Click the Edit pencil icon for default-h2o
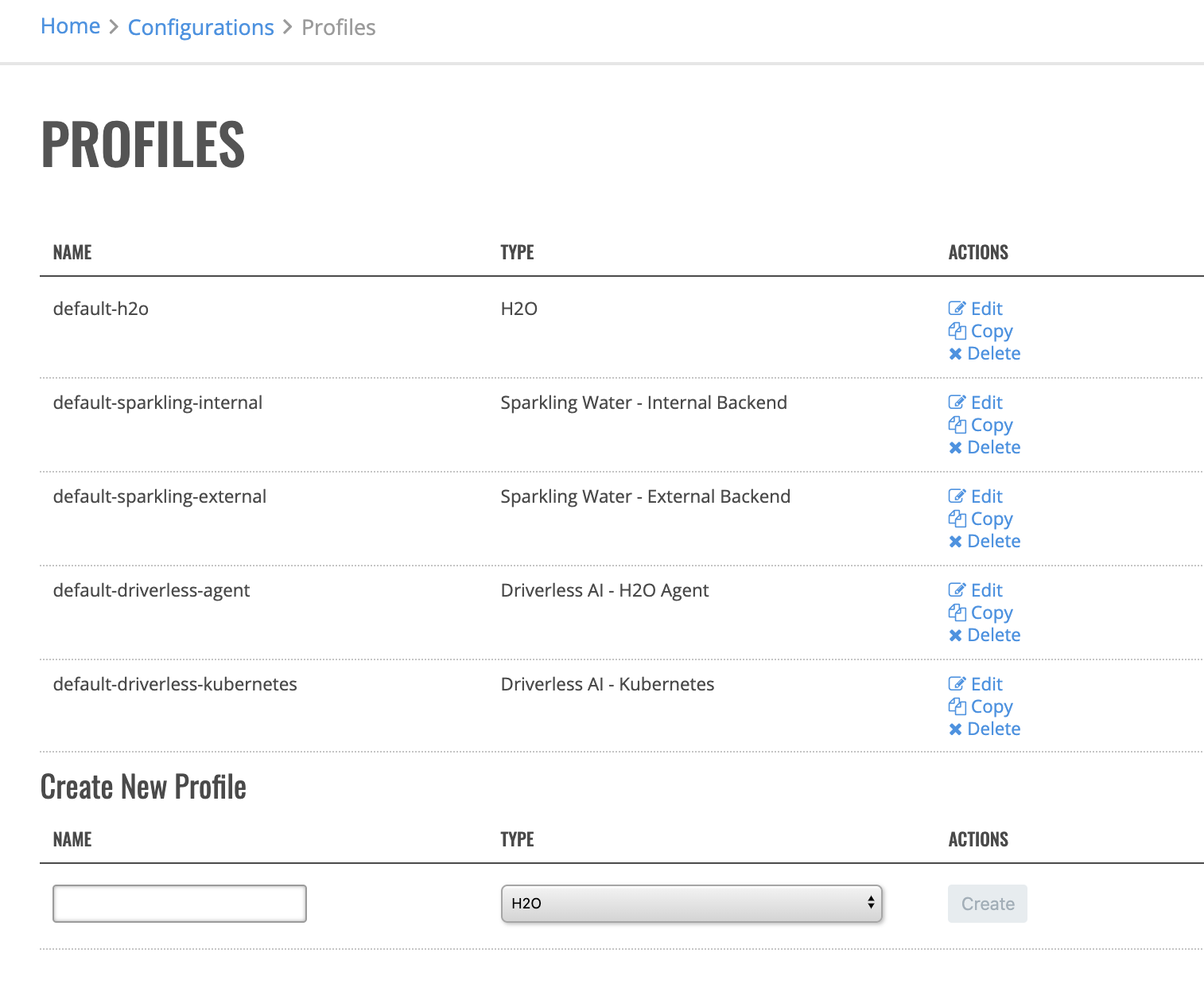The width and height of the screenshot is (1204, 988). point(957,309)
